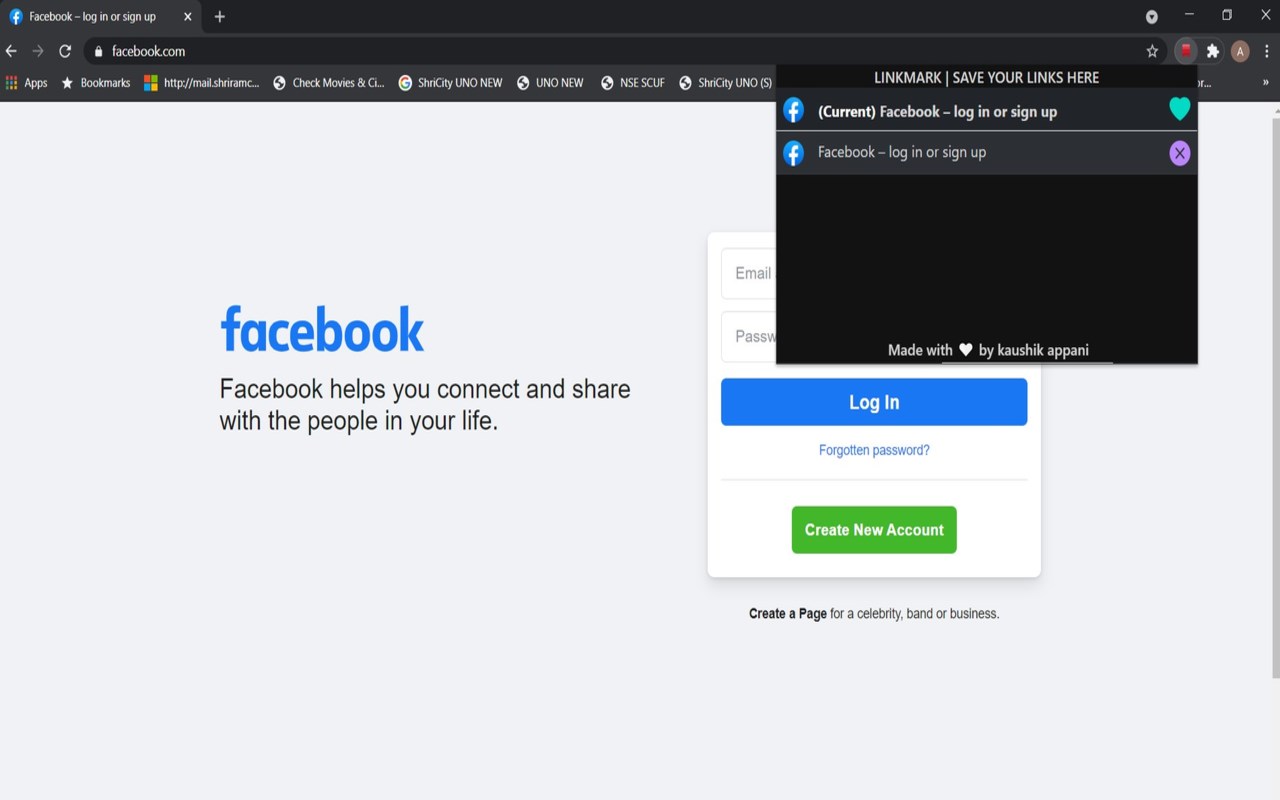This screenshot has height=800, width=1280.
Task: Open the mail.shriramc bookmark
Action: point(201,83)
